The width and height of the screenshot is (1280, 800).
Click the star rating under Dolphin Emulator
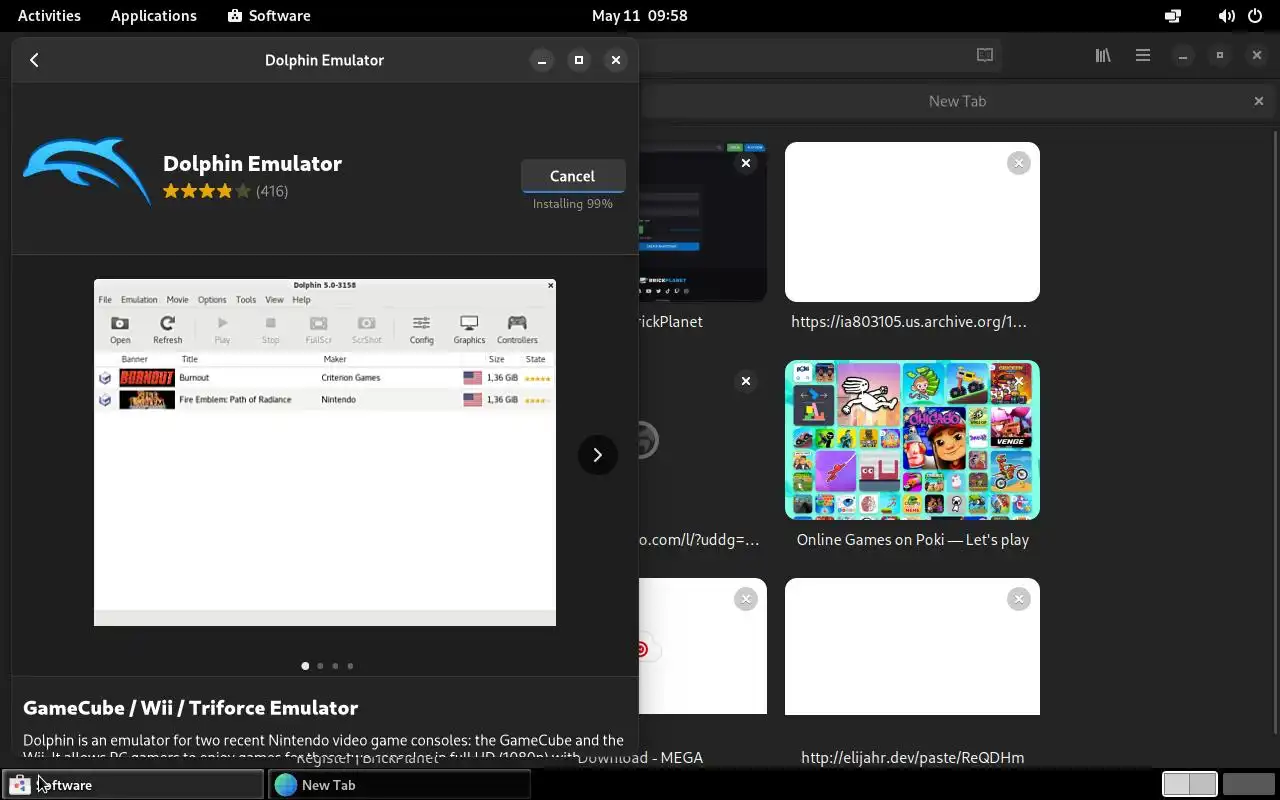tap(207, 191)
